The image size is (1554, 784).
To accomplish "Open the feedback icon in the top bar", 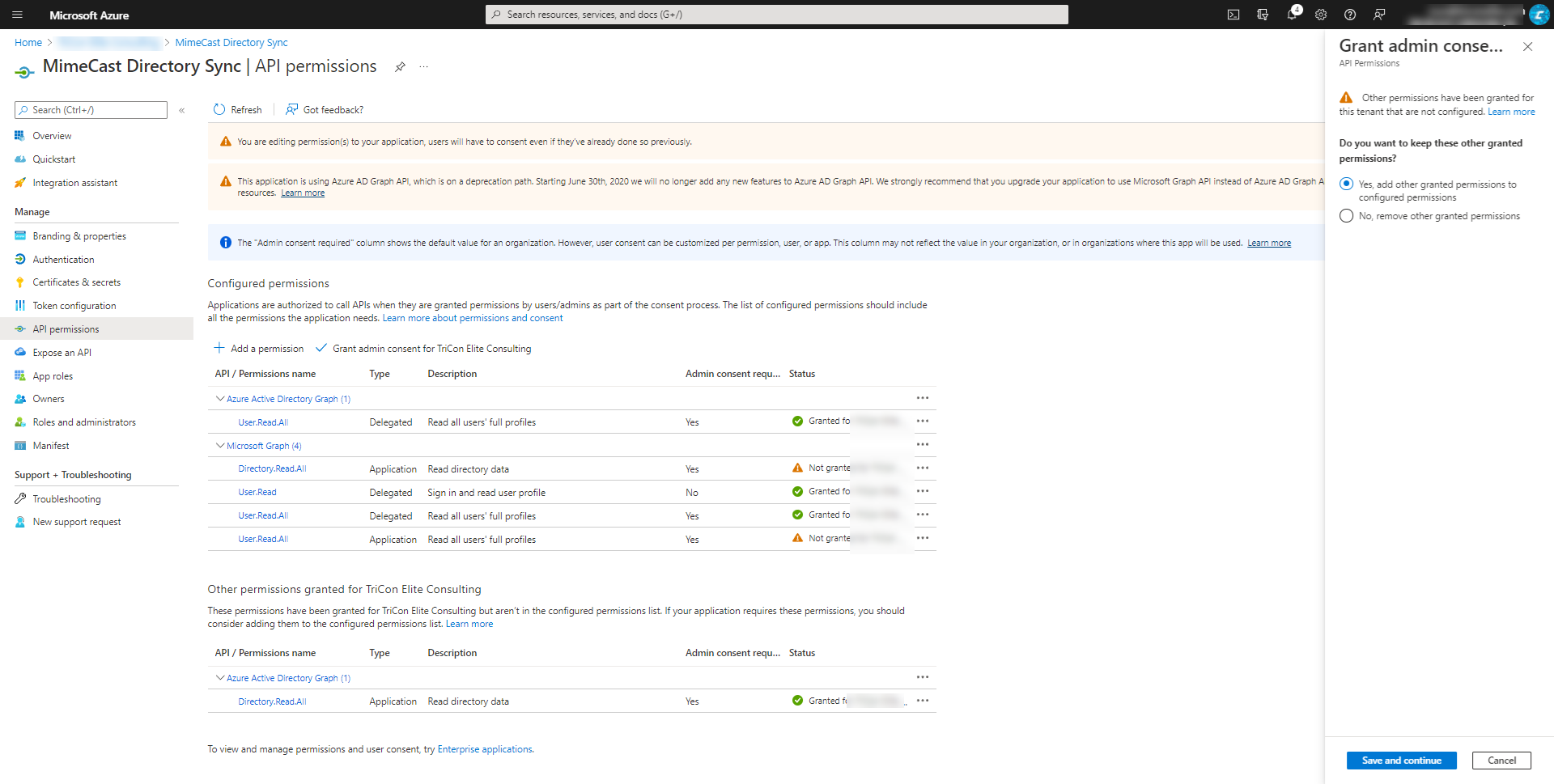I will pos(1379,15).
